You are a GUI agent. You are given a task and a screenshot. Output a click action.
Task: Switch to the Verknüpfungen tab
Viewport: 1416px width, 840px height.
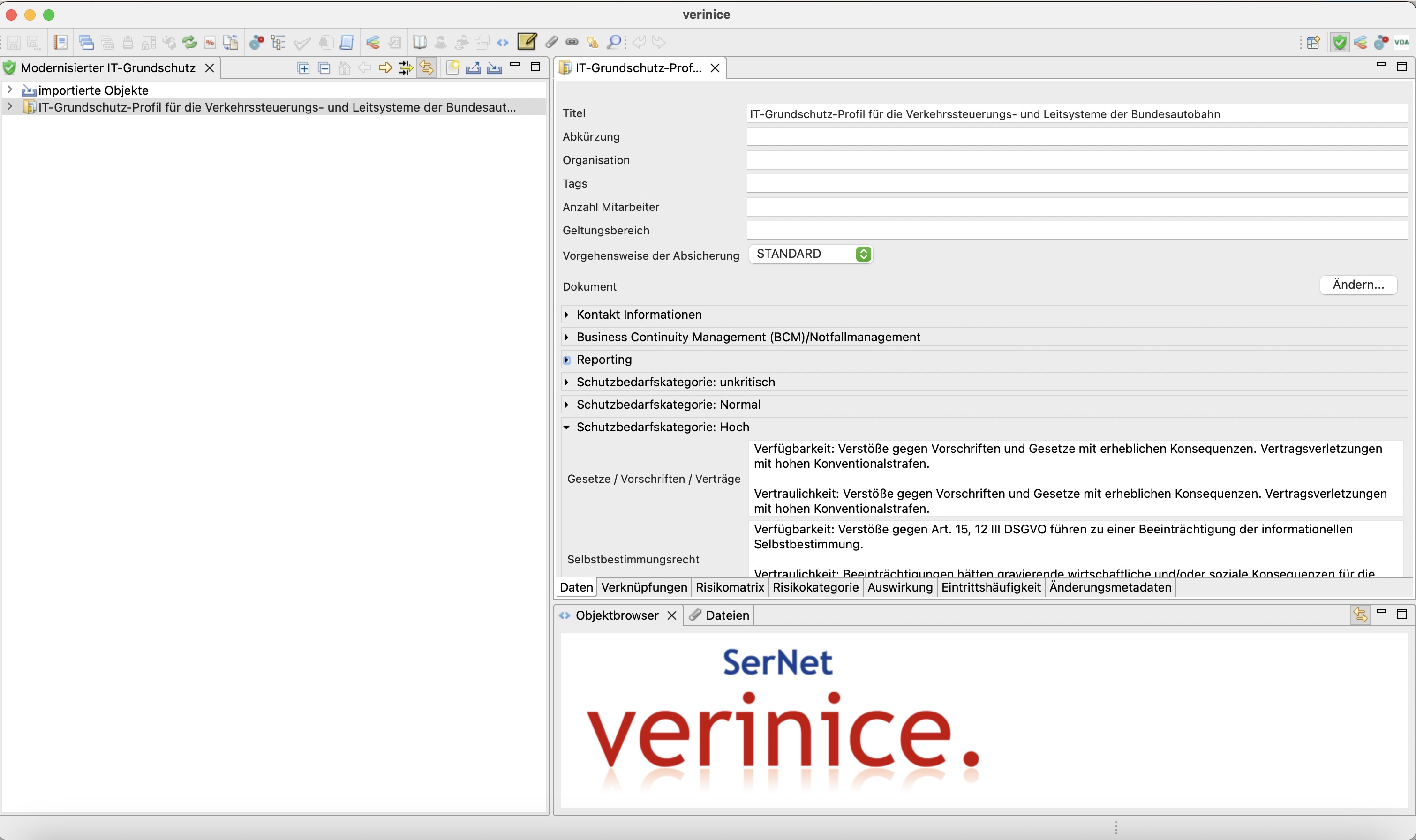click(644, 587)
